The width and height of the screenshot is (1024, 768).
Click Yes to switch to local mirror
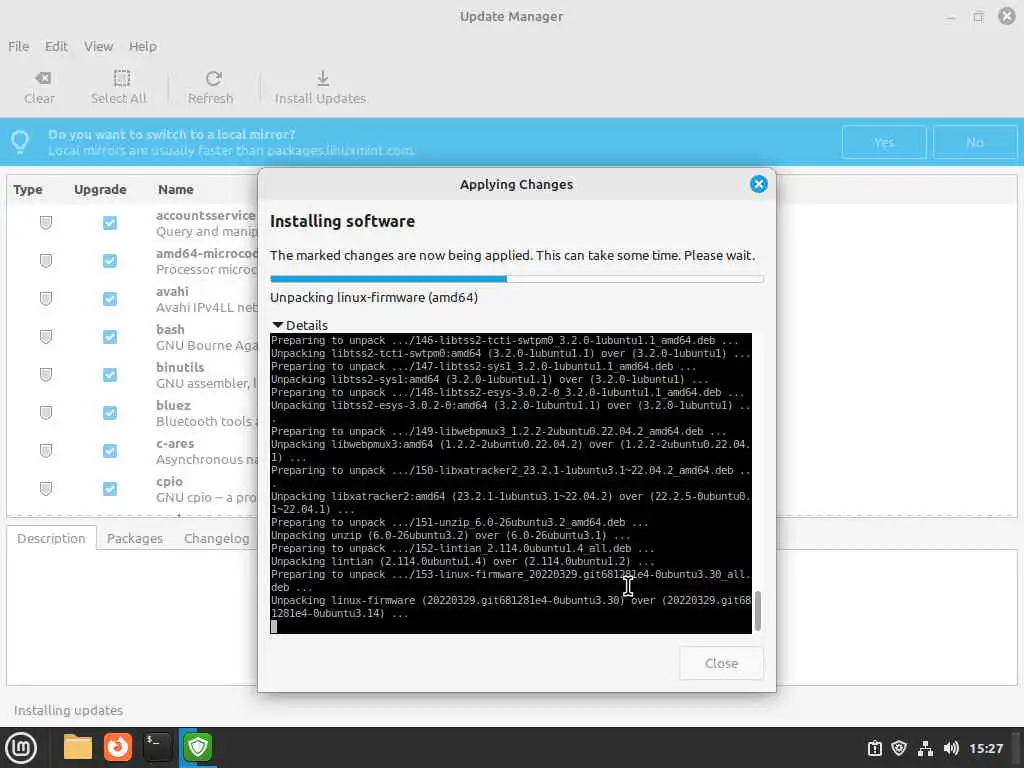[x=884, y=142]
